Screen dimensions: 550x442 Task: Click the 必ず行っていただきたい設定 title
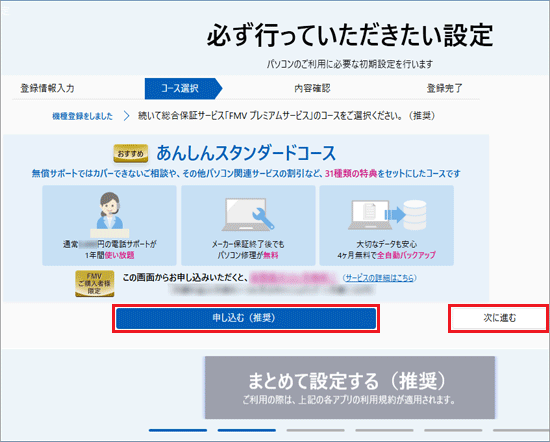350,35
